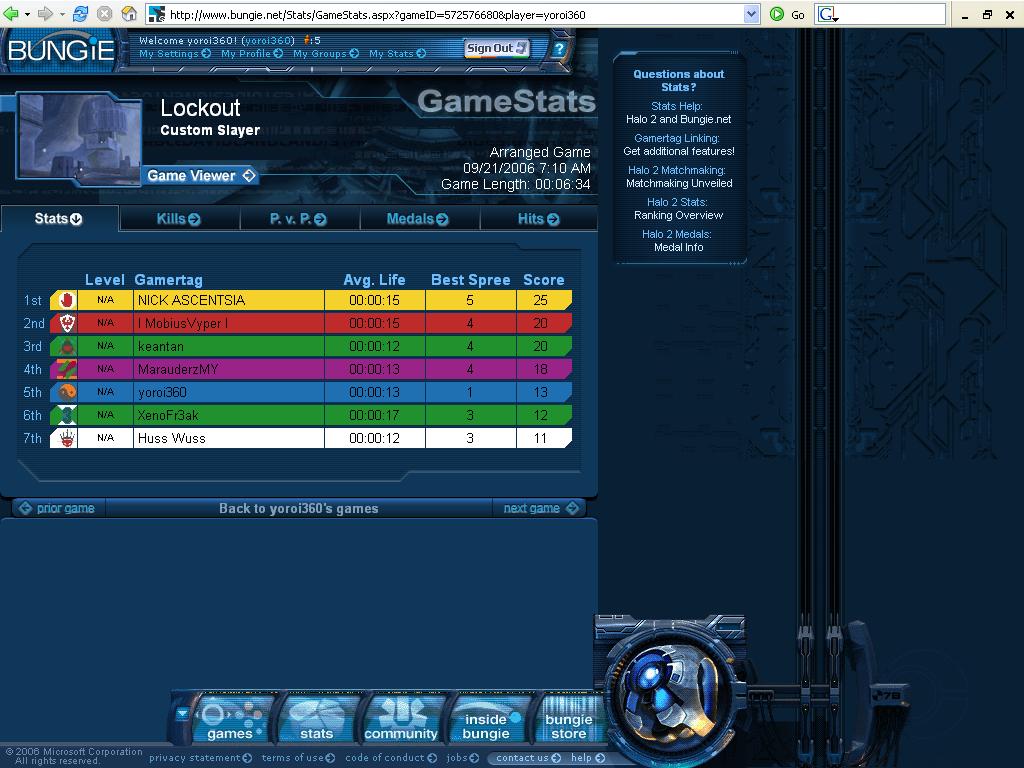Click the browser Forward arrow icon

point(44,14)
